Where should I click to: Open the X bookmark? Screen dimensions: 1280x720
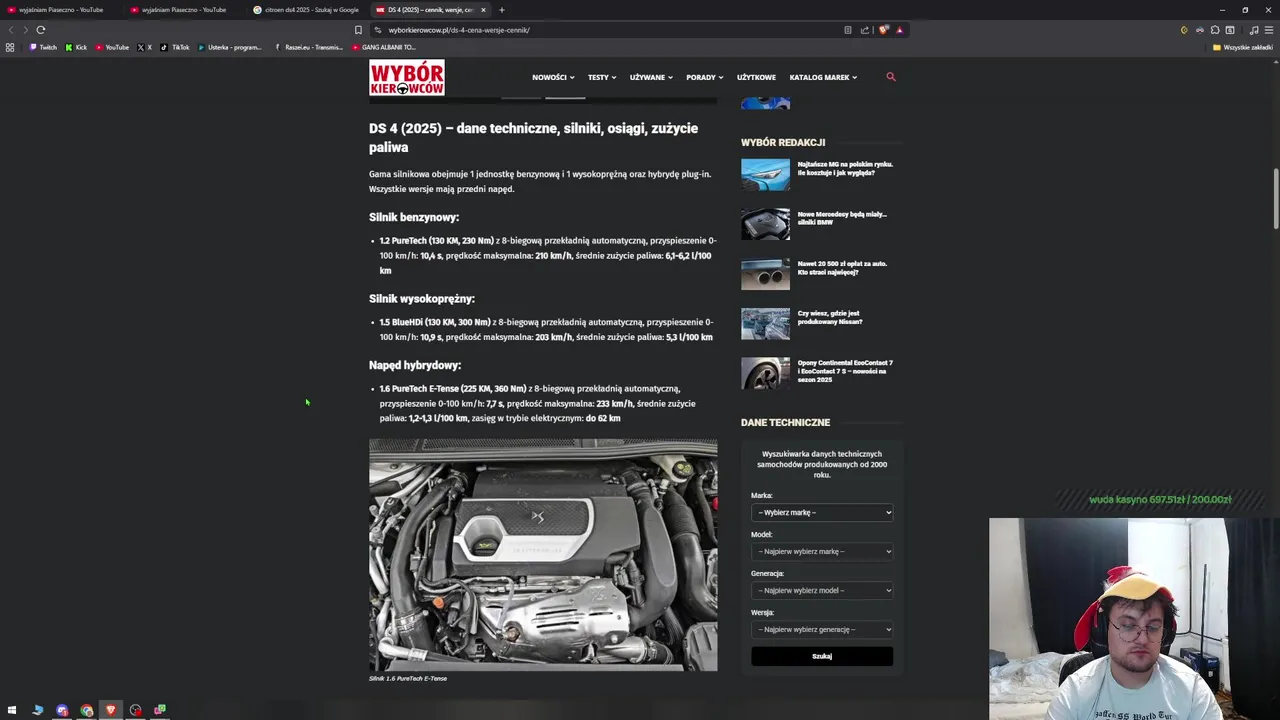coord(144,47)
